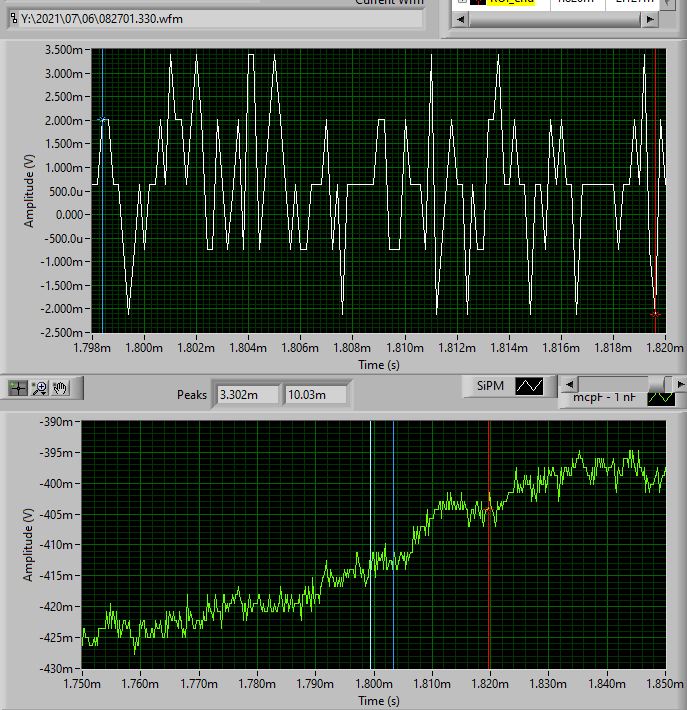Viewport: 687px width, 710px height.
Task: Click the 1.800m tick on bottom X-axis
Action: pyautogui.click(x=374, y=683)
